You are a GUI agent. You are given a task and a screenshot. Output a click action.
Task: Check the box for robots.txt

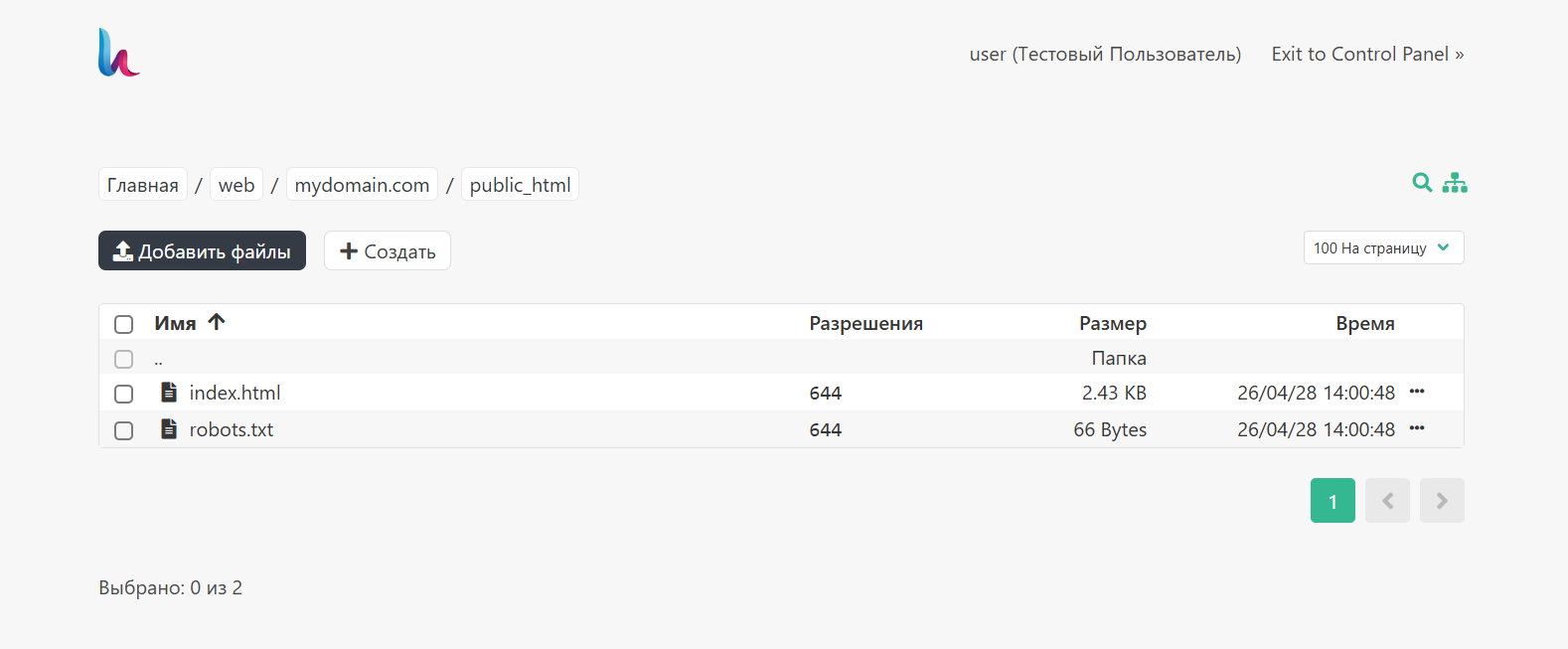(x=123, y=430)
